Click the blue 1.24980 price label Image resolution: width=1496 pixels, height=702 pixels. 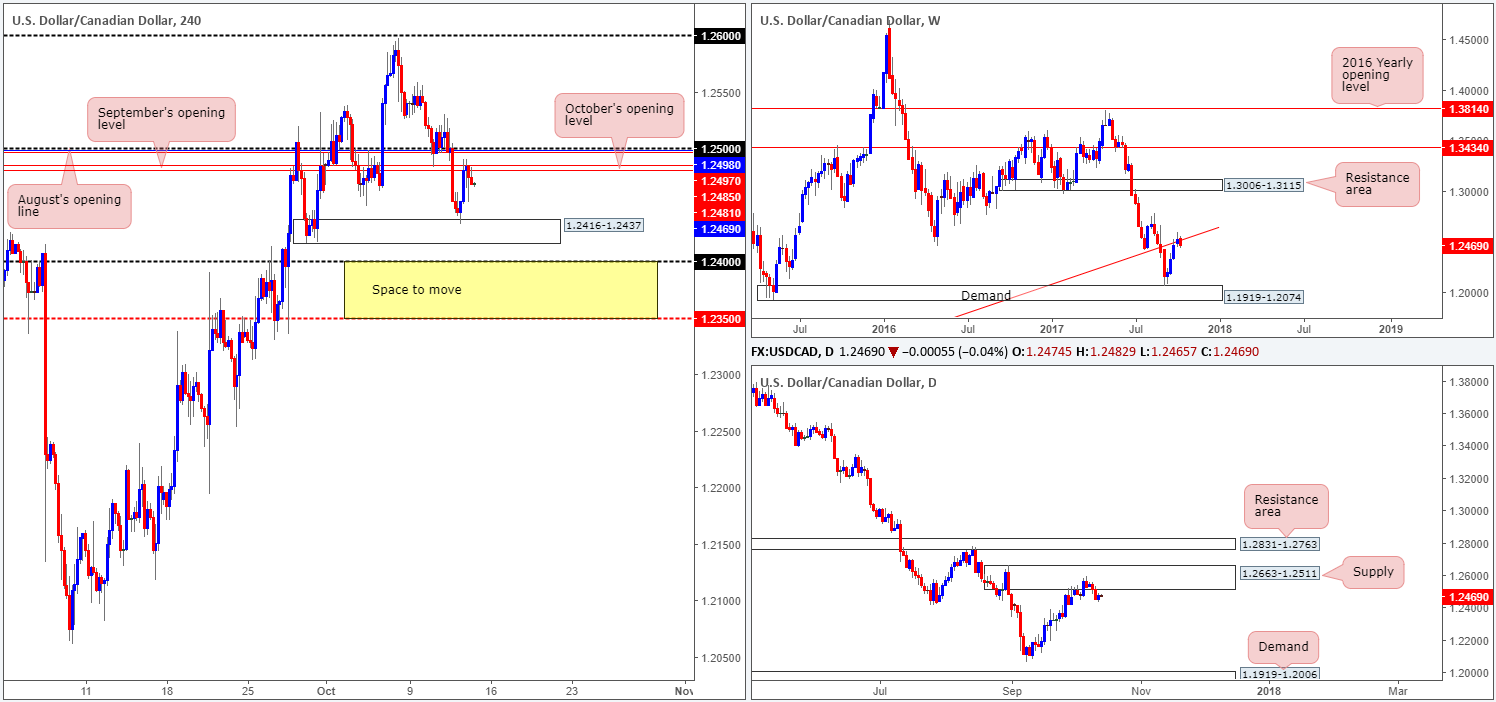coord(719,164)
